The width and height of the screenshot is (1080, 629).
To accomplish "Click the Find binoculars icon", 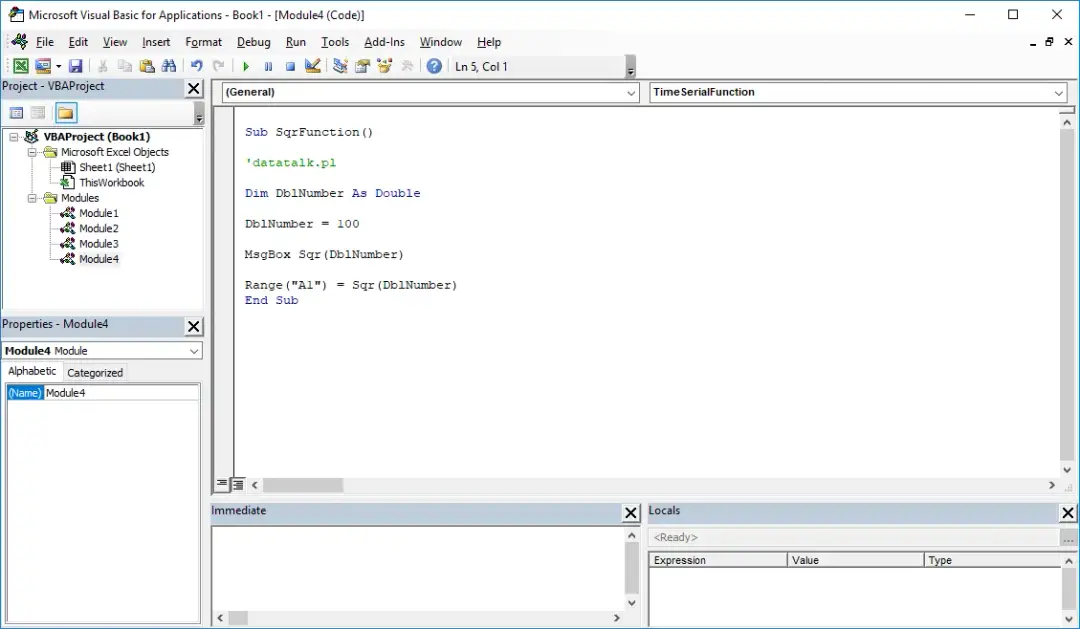I will pos(168,66).
